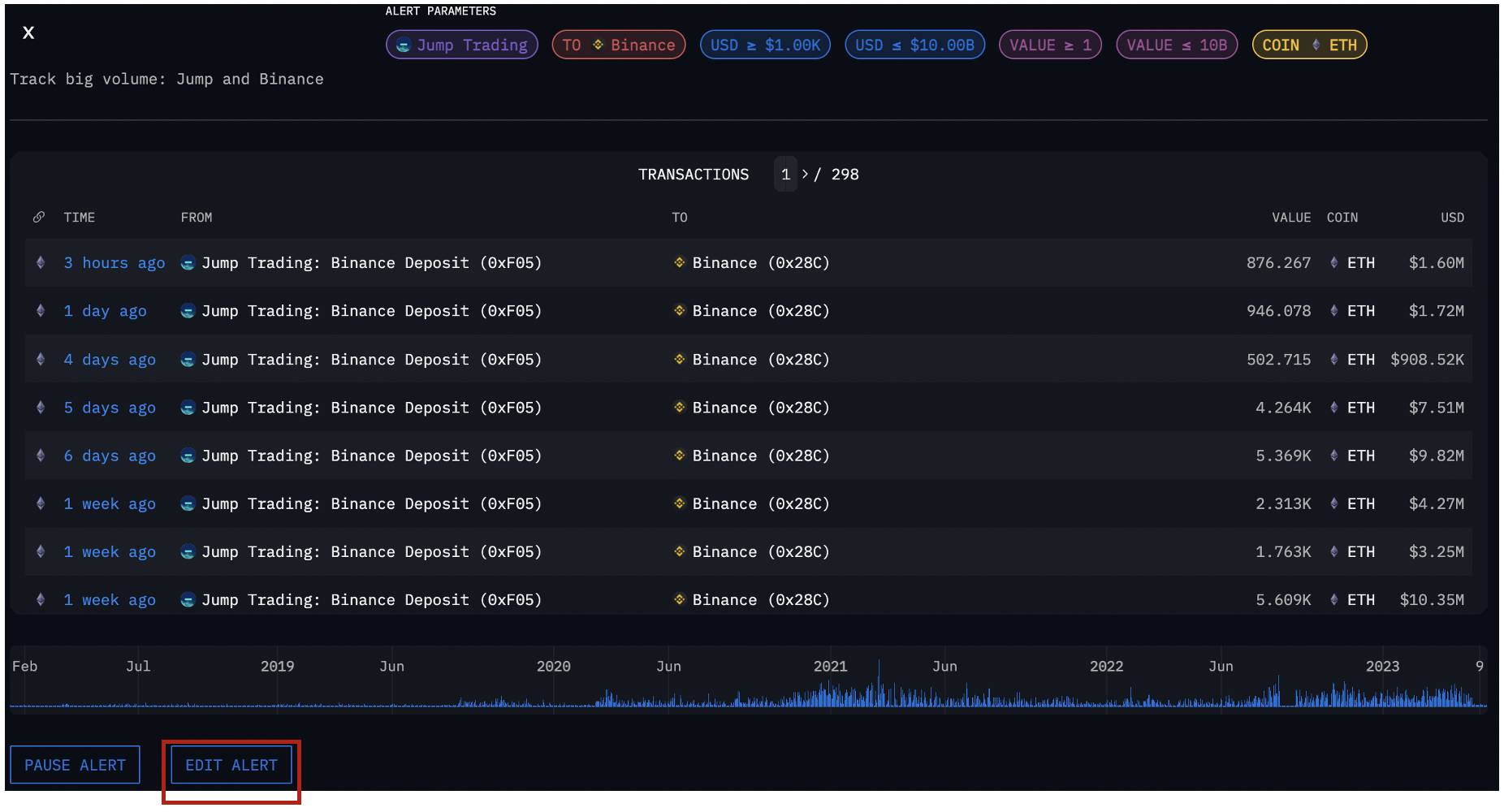
Task: Open the '3 hours ago' transaction link
Action: pos(115,263)
